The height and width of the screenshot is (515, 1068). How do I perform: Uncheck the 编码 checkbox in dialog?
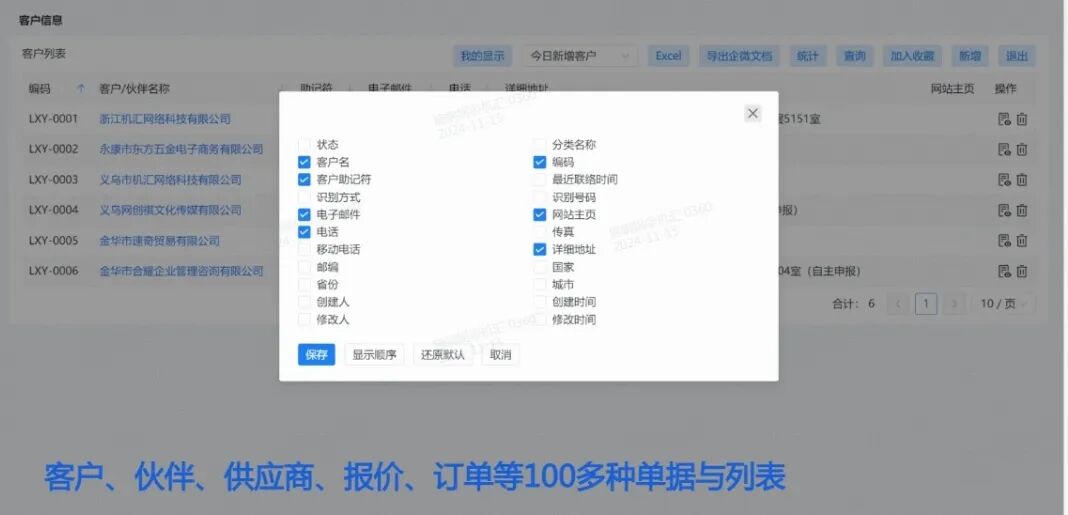tap(539, 162)
